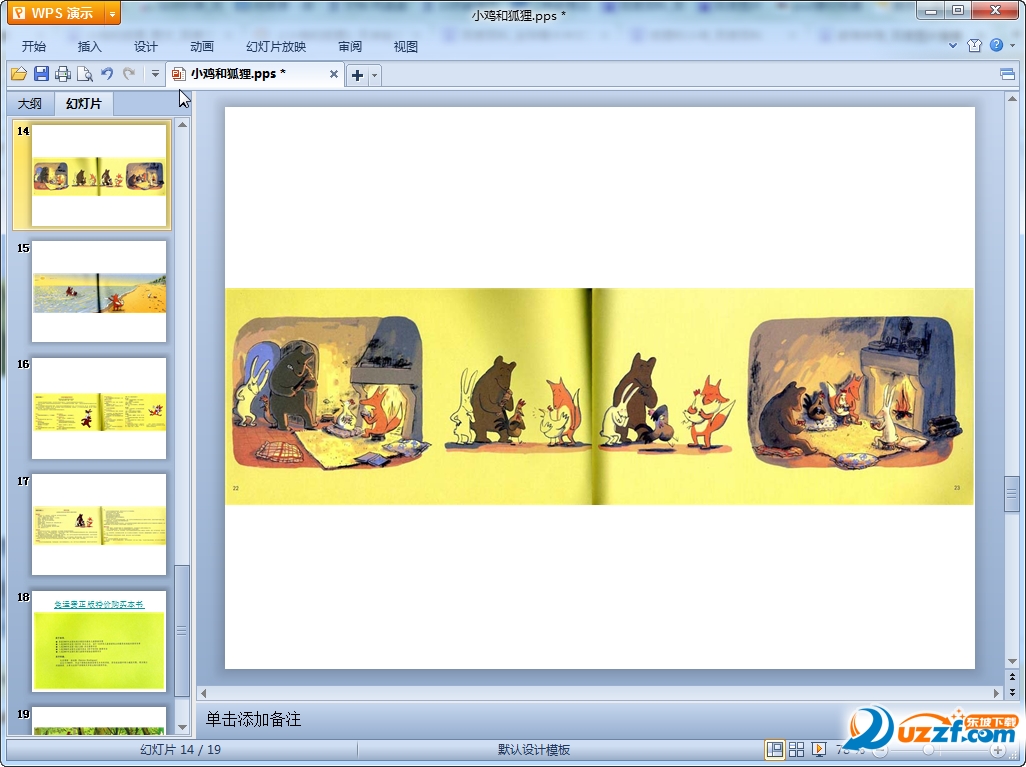Open the 视图 ribbon tab
1026x767 pixels.
[406, 46]
